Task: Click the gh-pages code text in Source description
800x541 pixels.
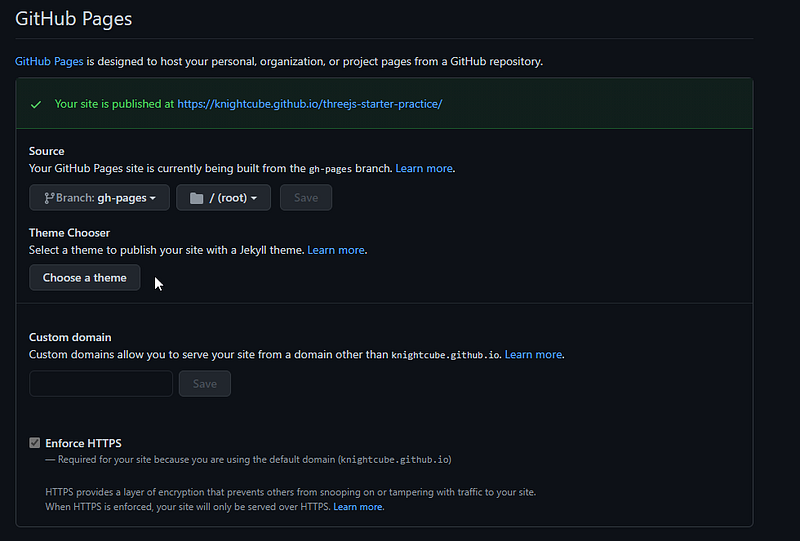Action: 330,169
